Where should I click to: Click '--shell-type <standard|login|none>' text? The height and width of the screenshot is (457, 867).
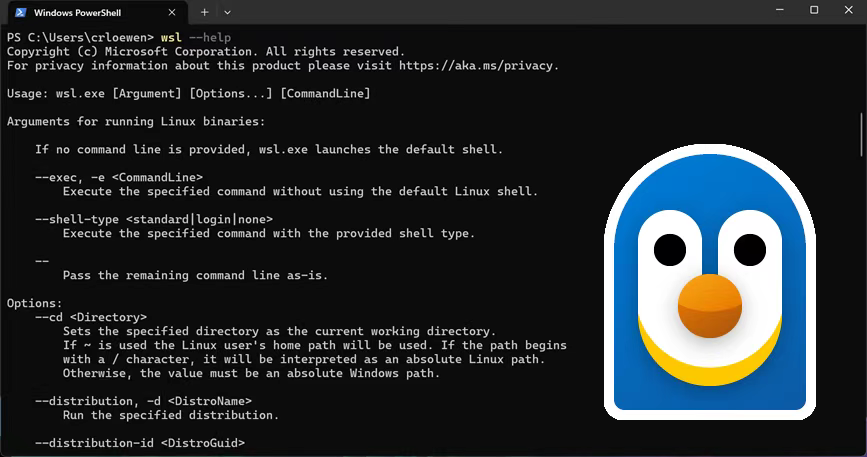[154, 219]
